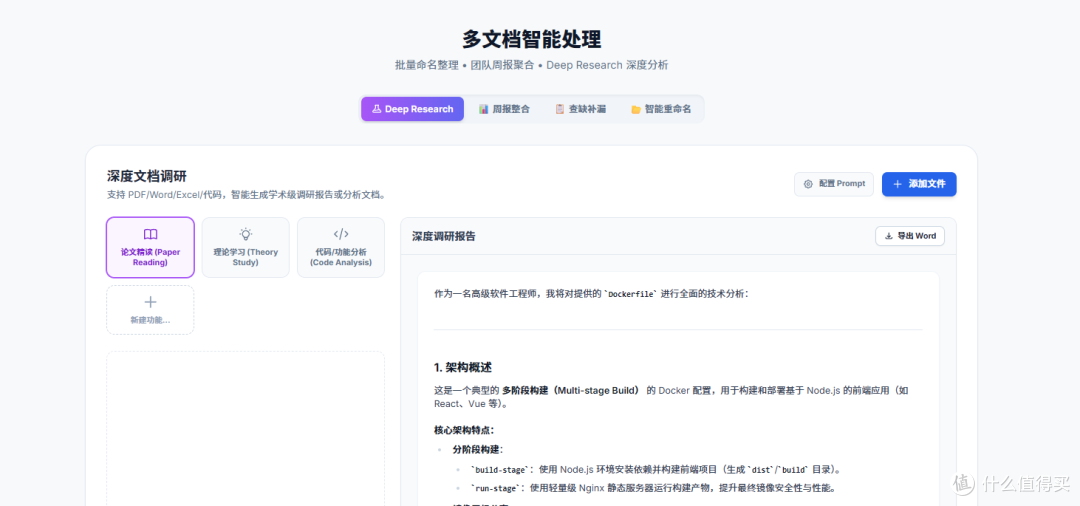The height and width of the screenshot is (506, 1080).
Task: Click the `build-stage` bullet line
Action: (656, 470)
